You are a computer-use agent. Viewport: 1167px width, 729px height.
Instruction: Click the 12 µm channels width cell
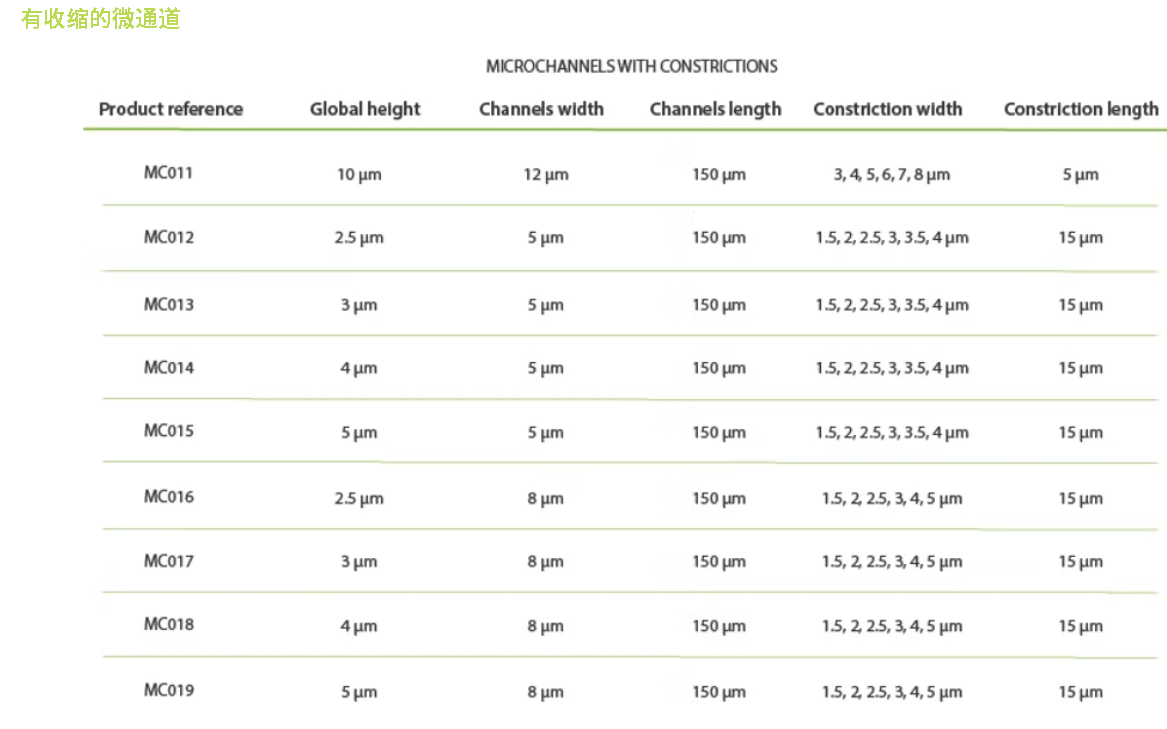pyautogui.click(x=545, y=175)
